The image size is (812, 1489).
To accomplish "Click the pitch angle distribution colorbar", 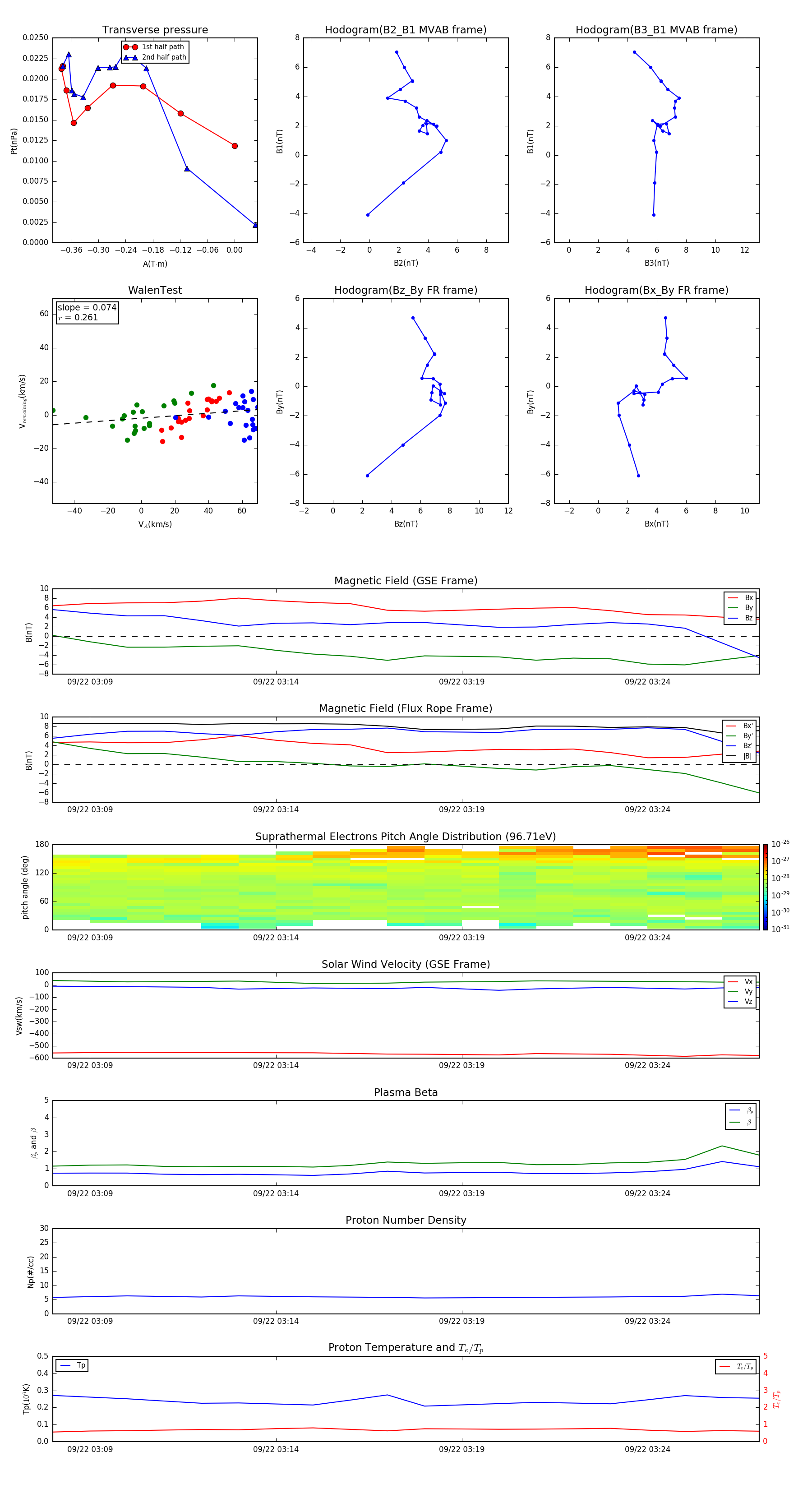I will coord(765,887).
